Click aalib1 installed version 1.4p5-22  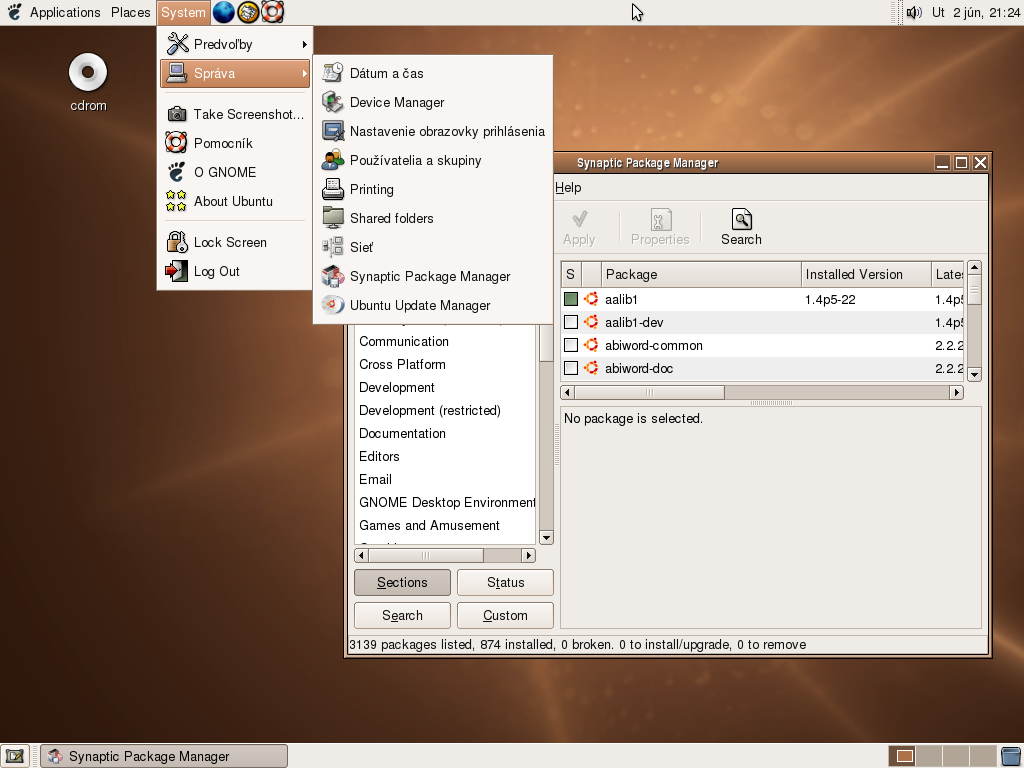click(830, 300)
